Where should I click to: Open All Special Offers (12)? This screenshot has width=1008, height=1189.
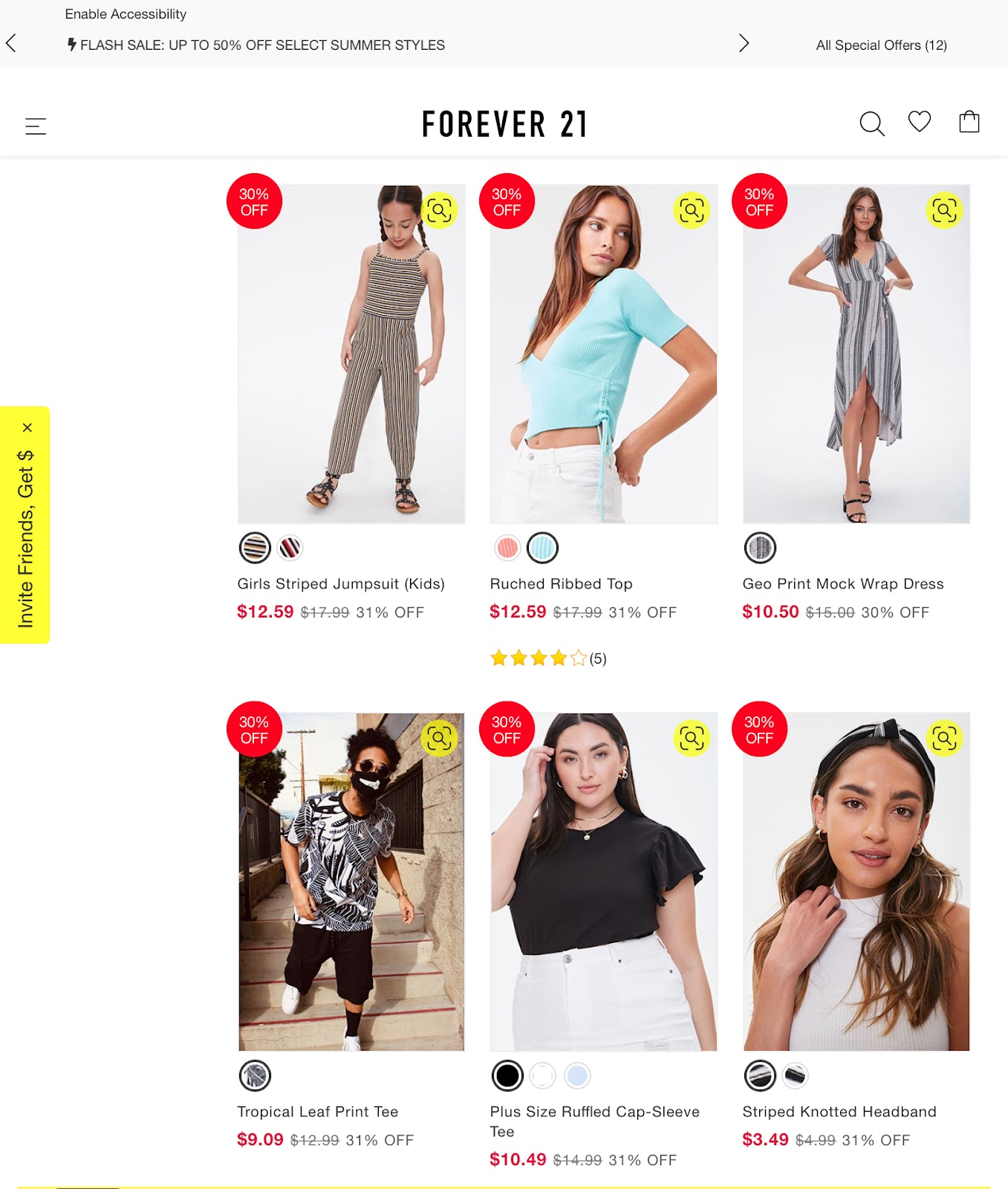tap(881, 45)
